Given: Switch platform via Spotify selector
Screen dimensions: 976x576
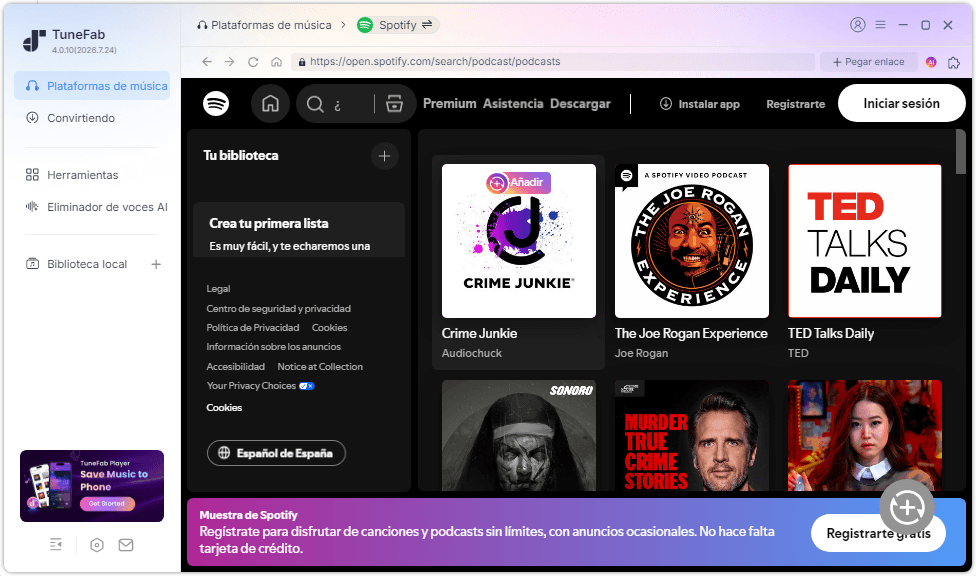Looking at the screenshot, I should [397, 25].
